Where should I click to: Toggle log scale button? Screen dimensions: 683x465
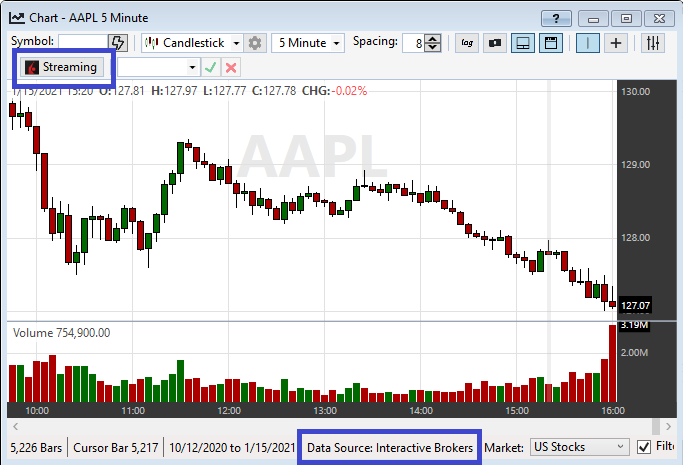(x=467, y=43)
